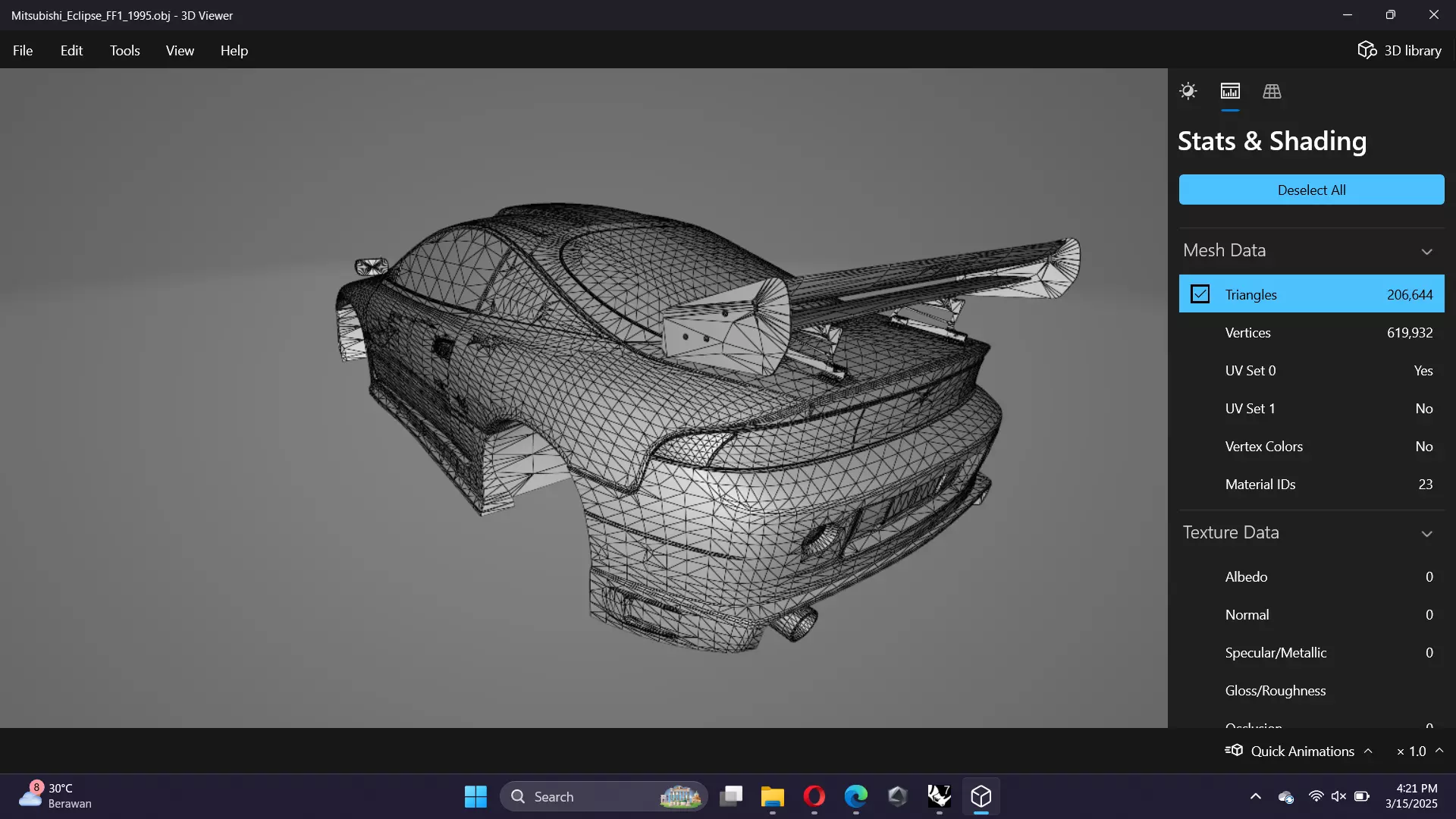Open the Environment & Lighting tab icon

tap(1188, 91)
